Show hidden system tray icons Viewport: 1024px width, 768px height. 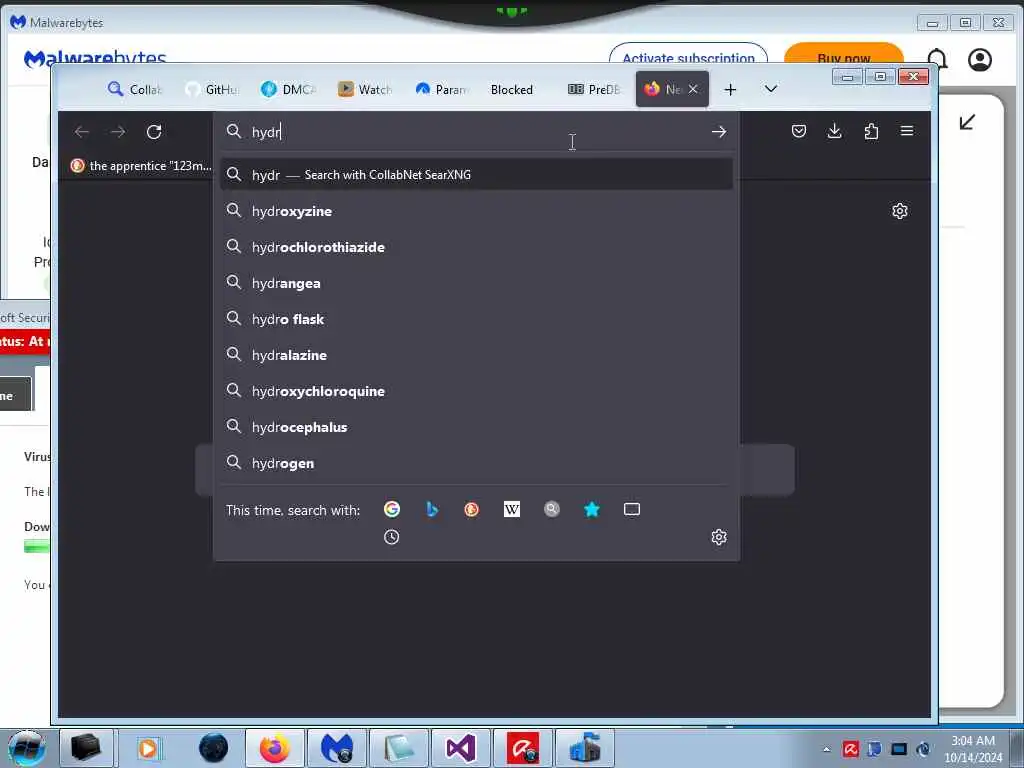coord(827,749)
